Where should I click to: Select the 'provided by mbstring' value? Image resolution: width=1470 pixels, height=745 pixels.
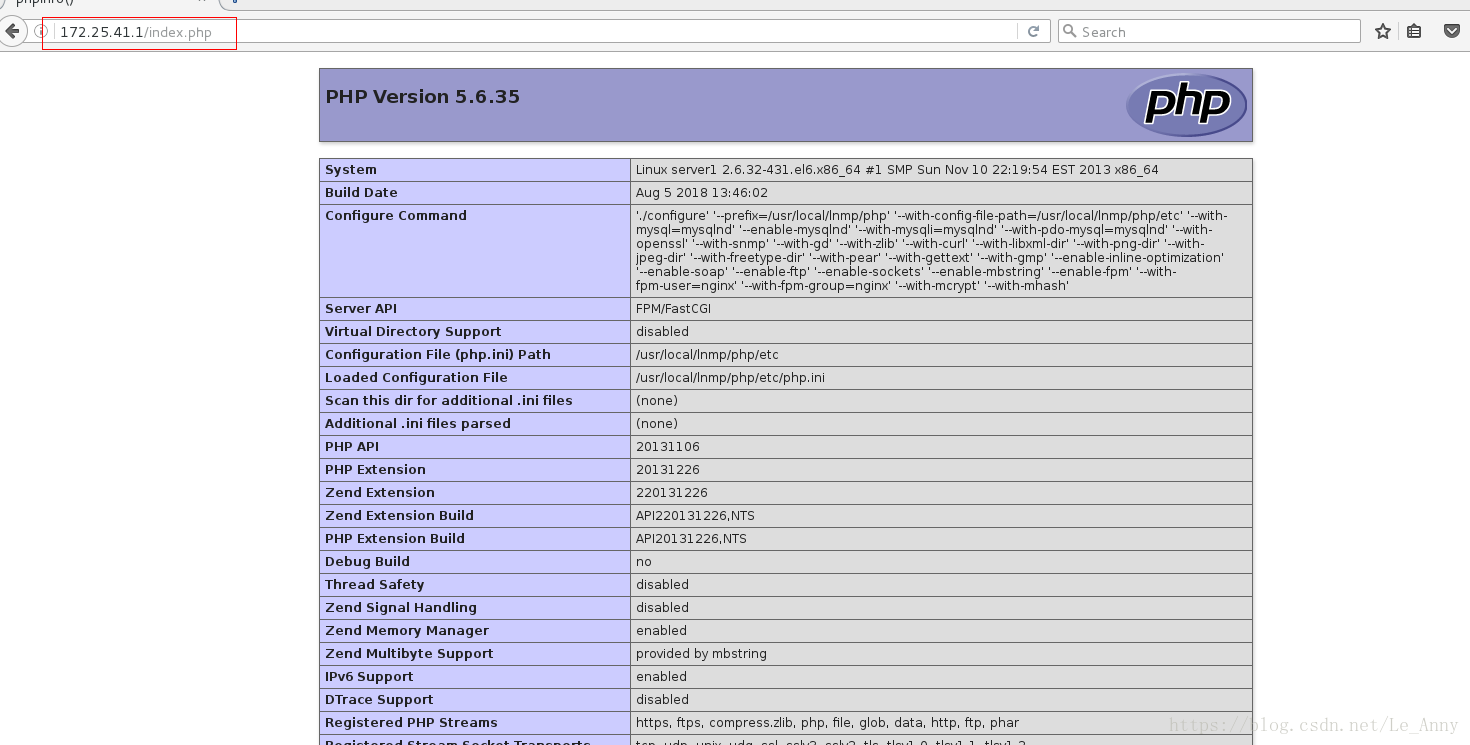coord(701,654)
